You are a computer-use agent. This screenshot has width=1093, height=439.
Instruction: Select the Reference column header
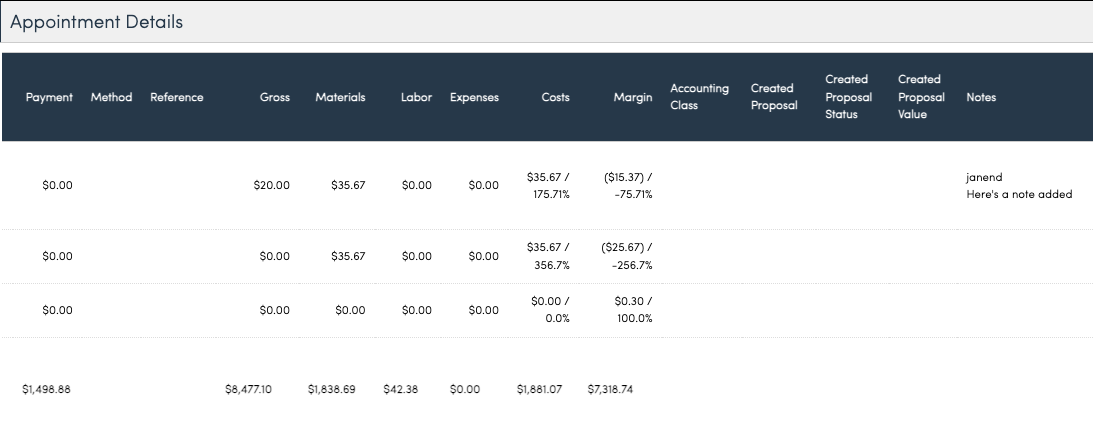(x=176, y=97)
